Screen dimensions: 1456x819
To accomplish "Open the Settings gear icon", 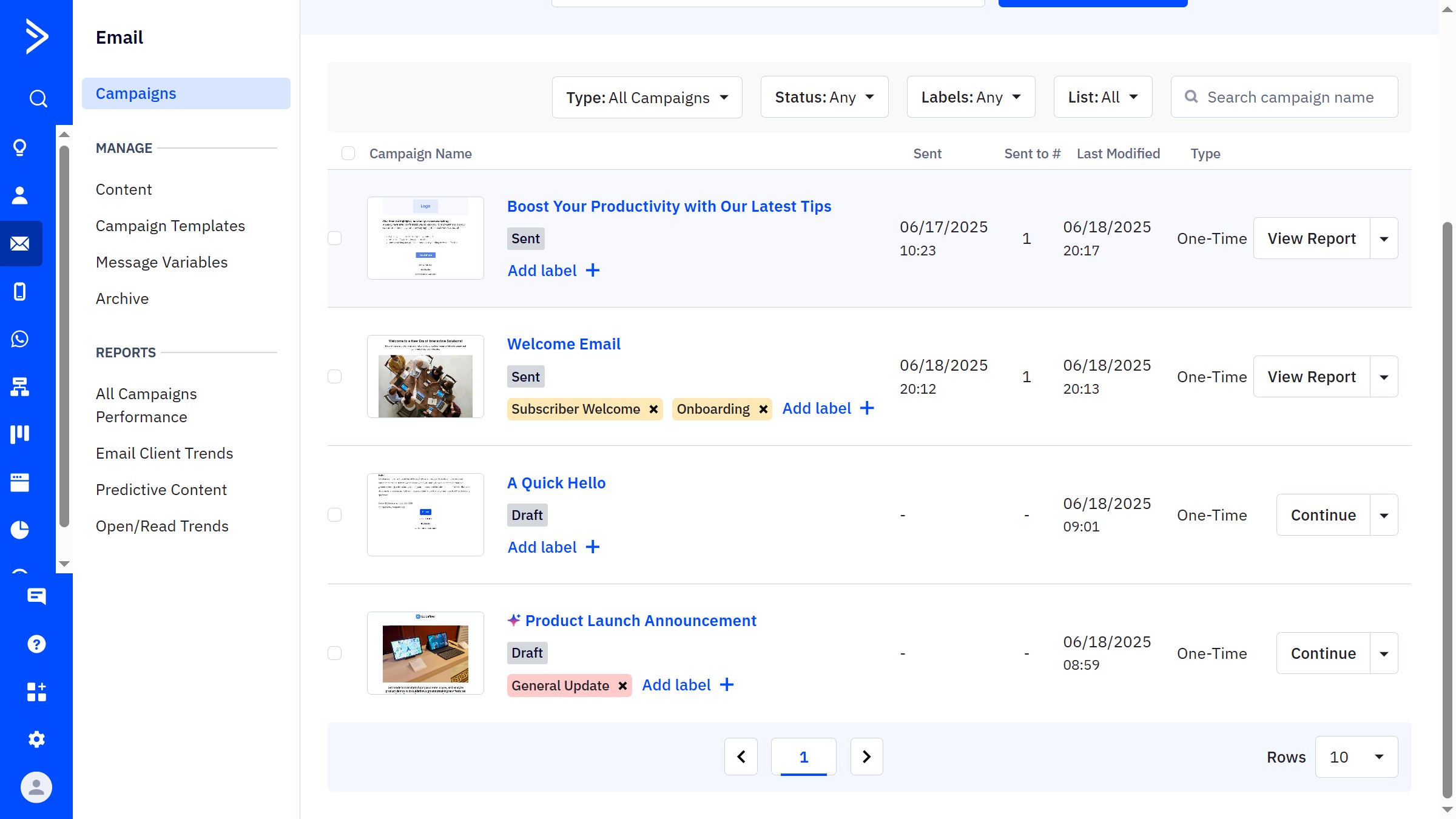I will click(x=36, y=740).
